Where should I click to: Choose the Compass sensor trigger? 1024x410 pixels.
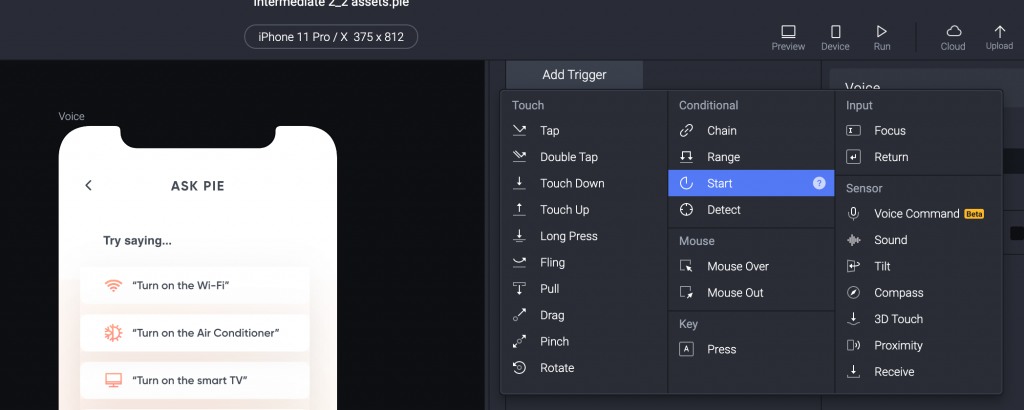tap(898, 293)
